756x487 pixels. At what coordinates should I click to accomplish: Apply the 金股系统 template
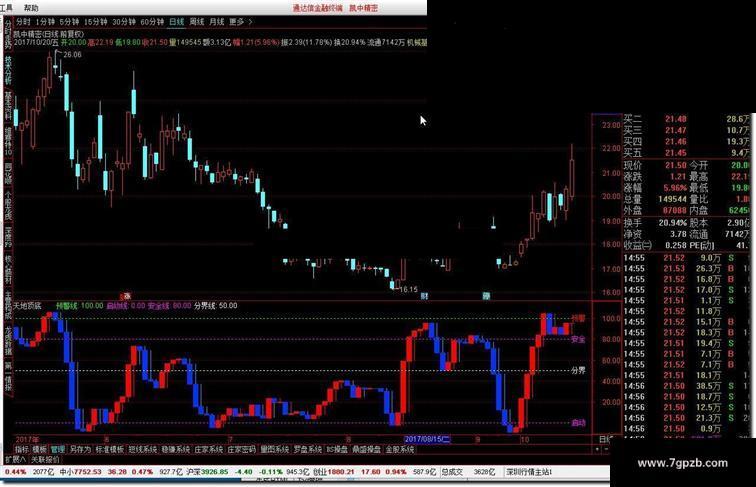400,449
